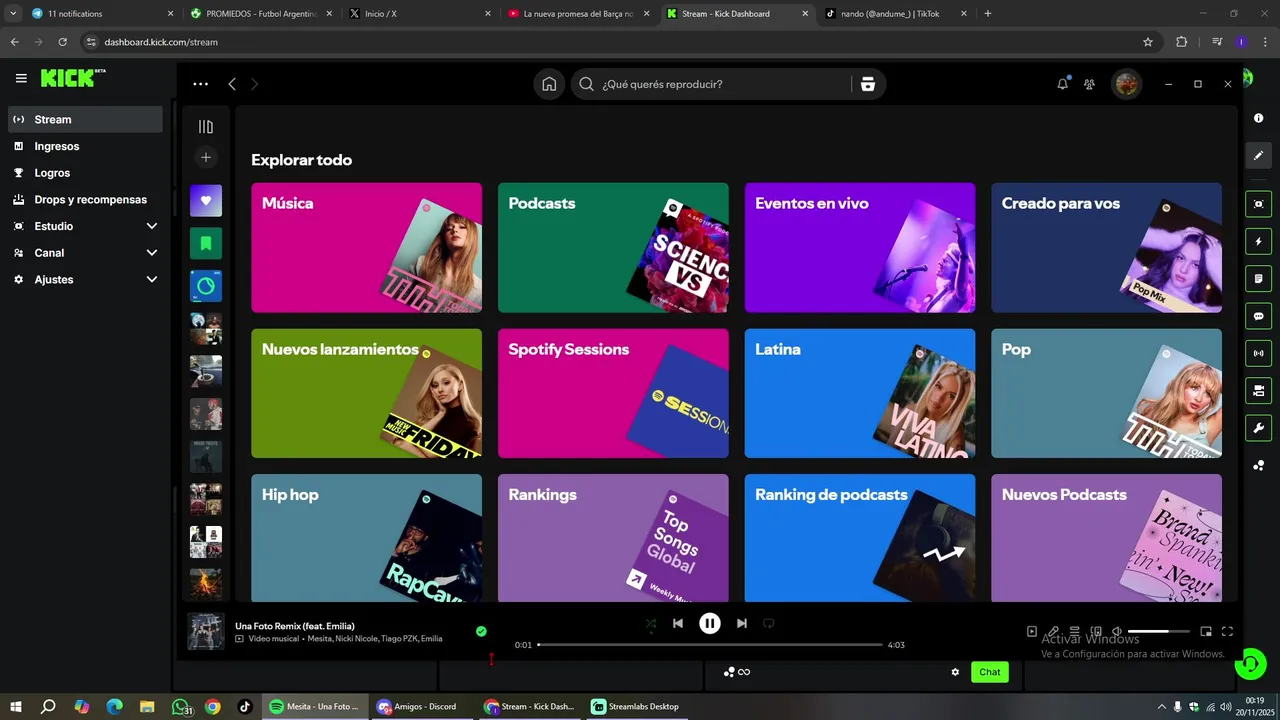Open Spotify friend activity icon
This screenshot has width=1280, height=720.
click(1090, 84)
